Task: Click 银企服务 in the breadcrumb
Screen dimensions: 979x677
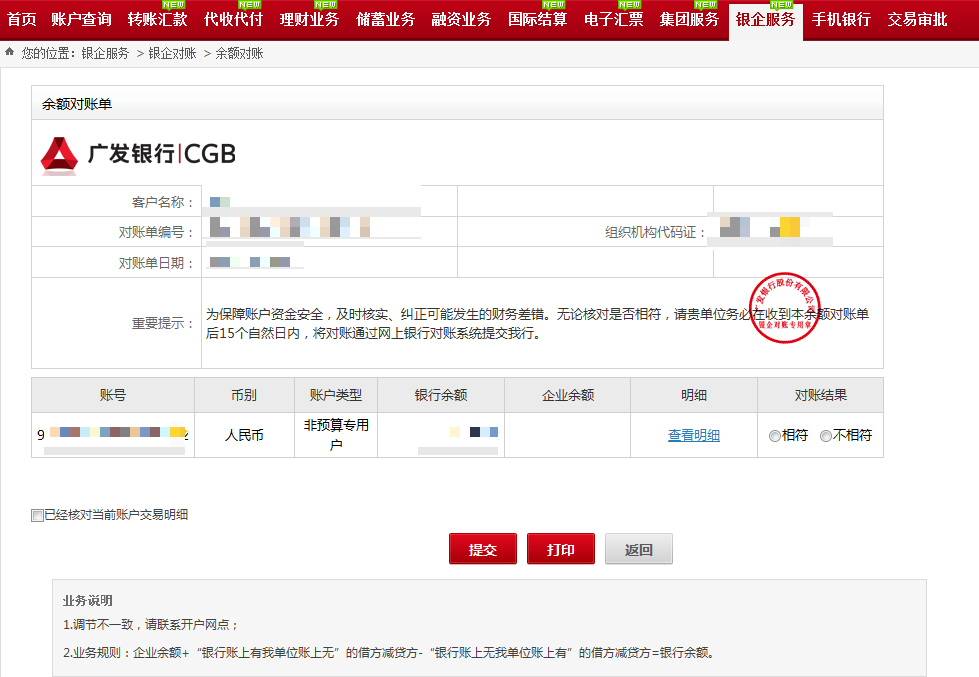Action: [105, 54]
